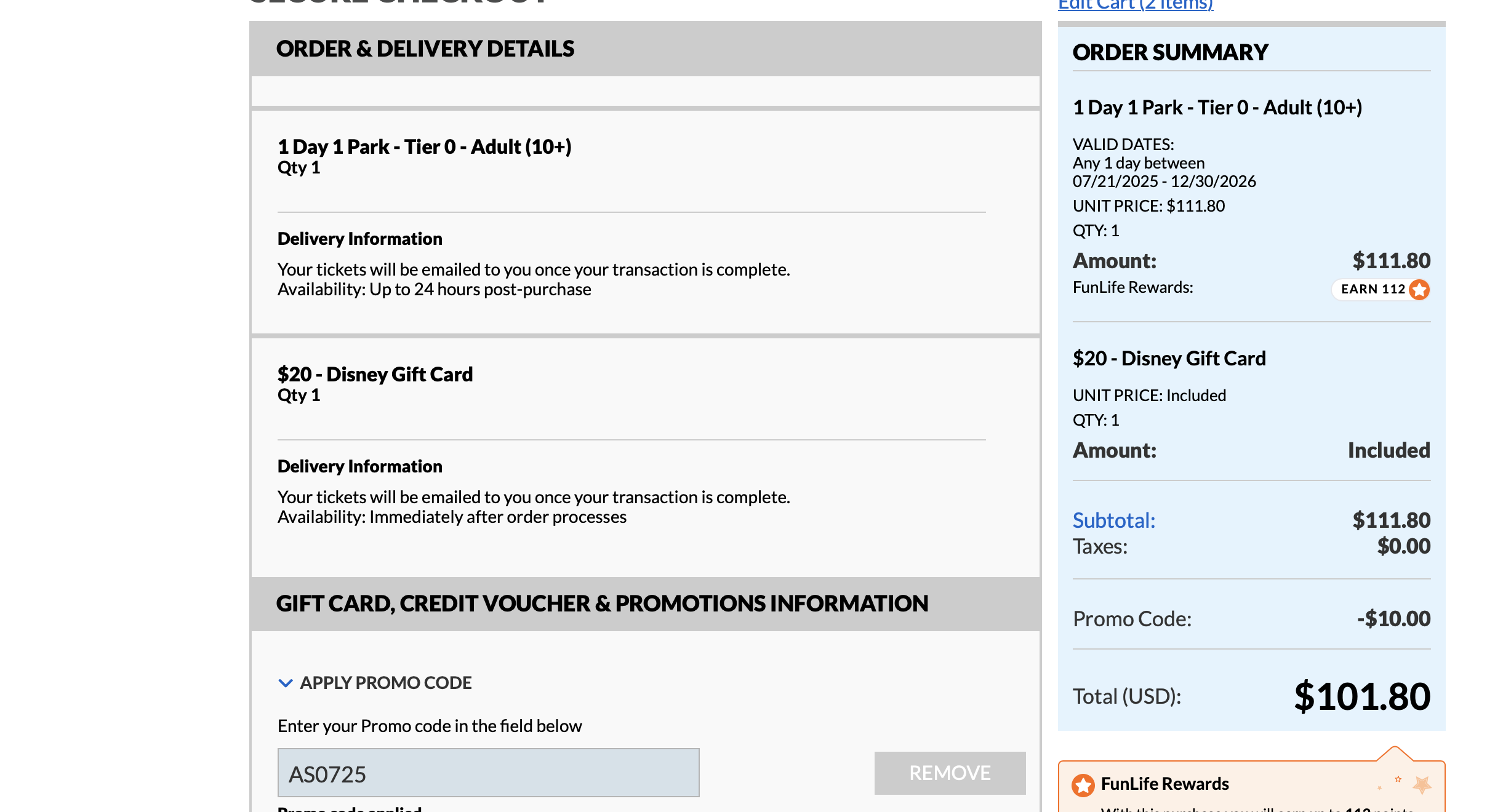Viewport: 1487px width, 812px height.
Task: Click the $0.00 taxes amount
Action: [x=1403, y=546]
